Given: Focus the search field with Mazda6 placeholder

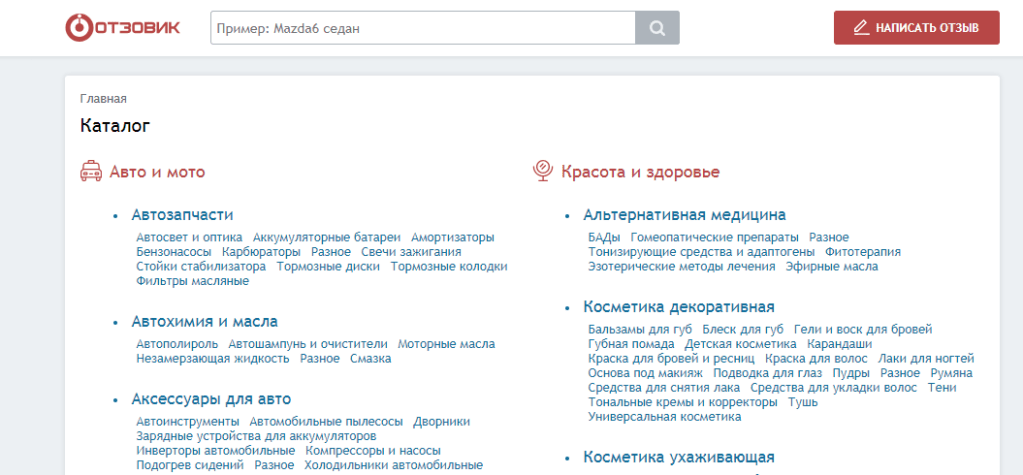Looking at the screenshot, I should point(422,28).
